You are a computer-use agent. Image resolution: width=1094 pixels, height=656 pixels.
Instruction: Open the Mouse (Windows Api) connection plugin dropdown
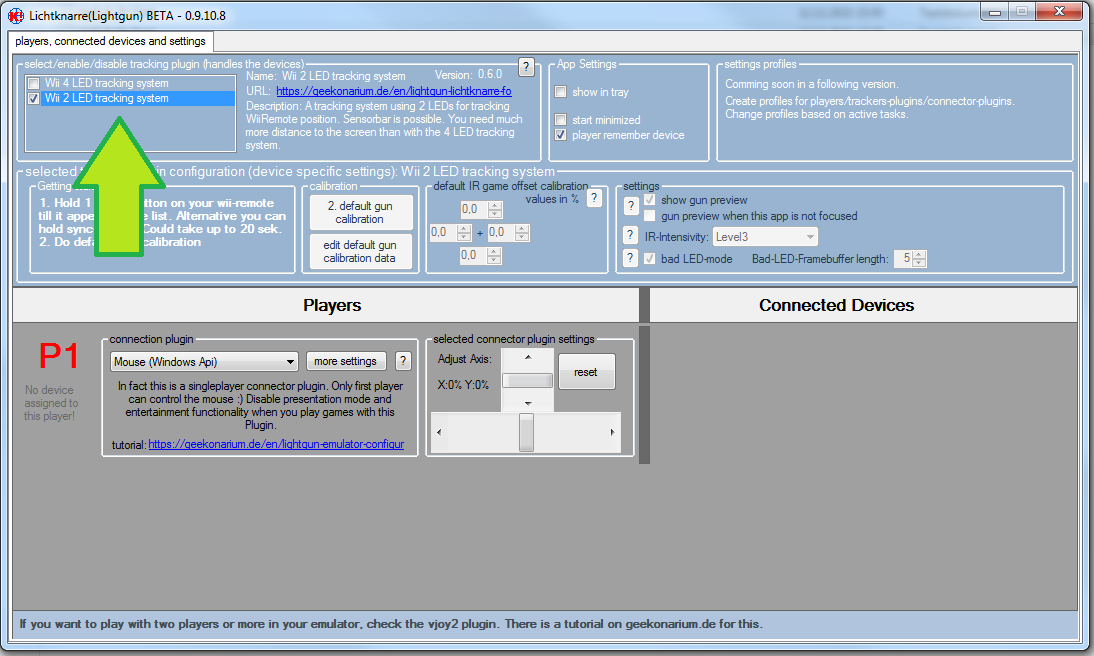[x=204, y=361]
